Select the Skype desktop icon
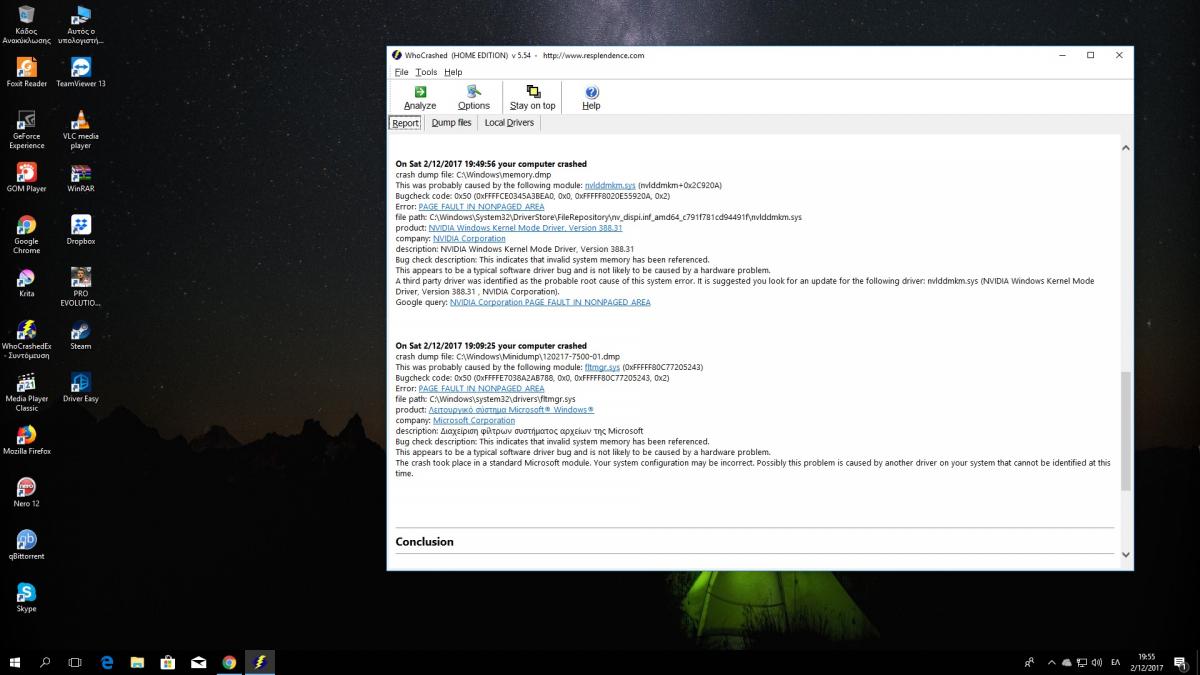The image size is (1200, 675). (27, 597)
